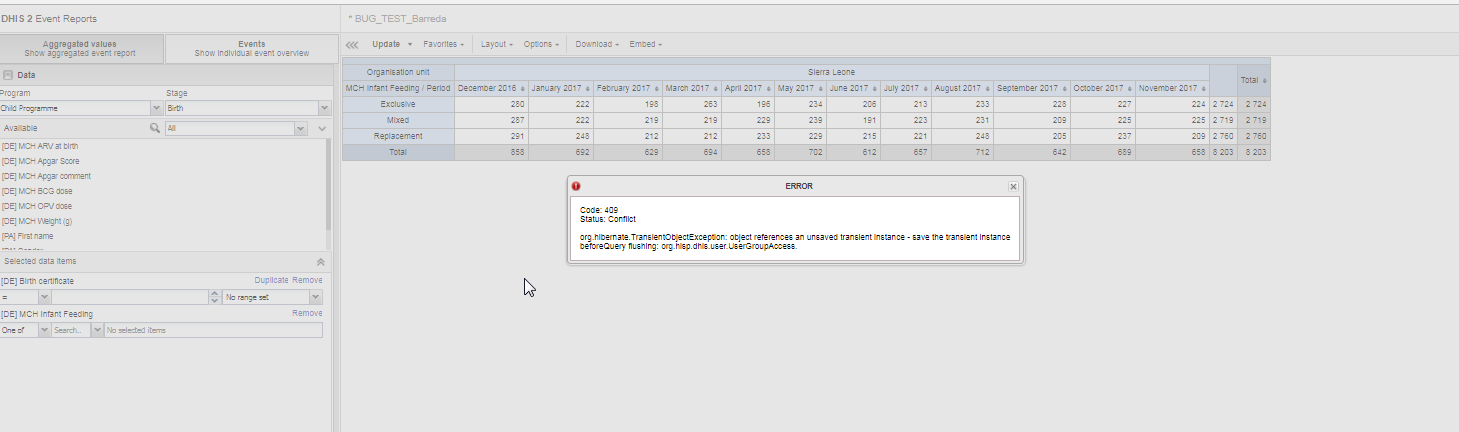Click Duplicate link for Birth certificate
This screenshot has height=432, width=1459.
(271, 281)
